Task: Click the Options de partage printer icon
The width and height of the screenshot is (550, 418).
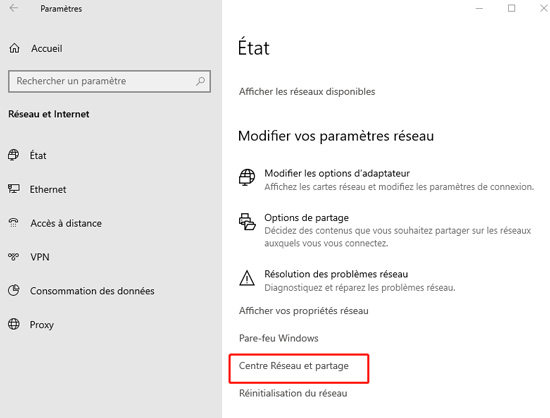Action: pos(247,221)
